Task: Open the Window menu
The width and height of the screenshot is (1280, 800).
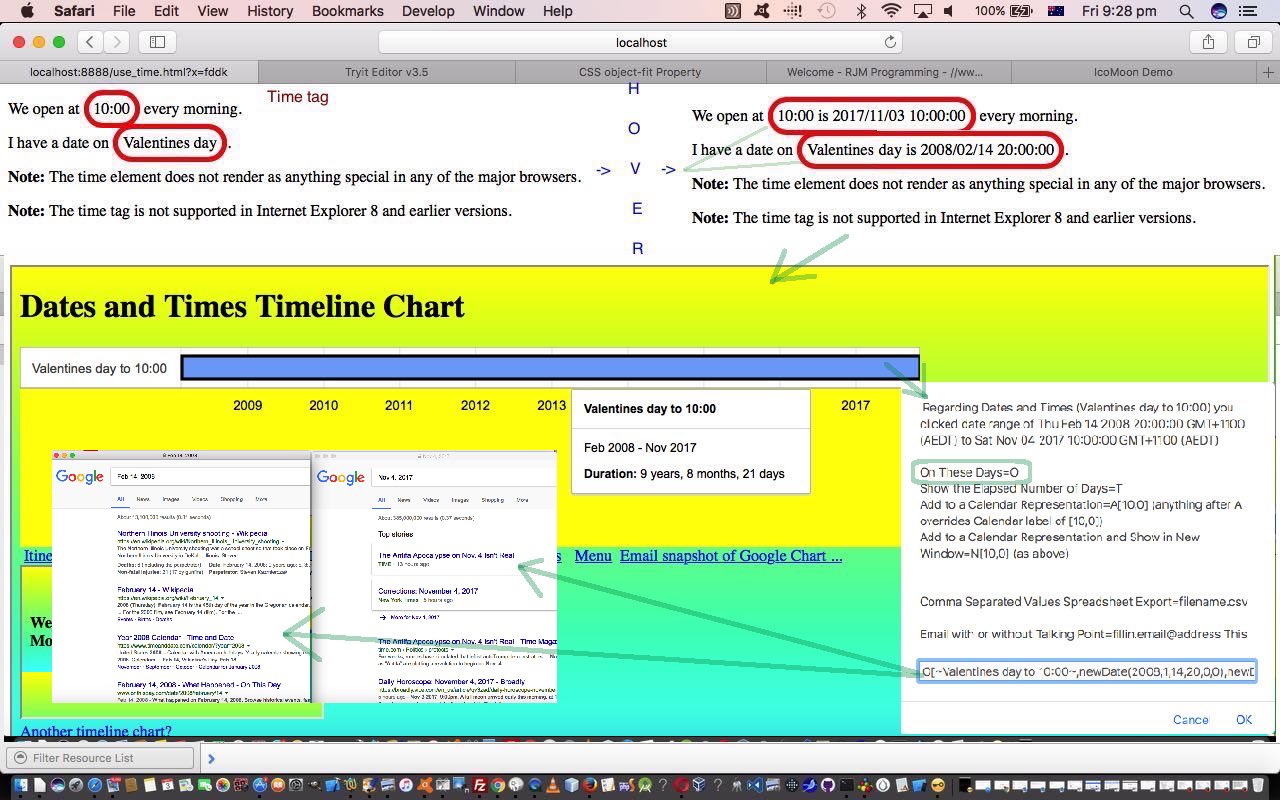Action: 498,11
